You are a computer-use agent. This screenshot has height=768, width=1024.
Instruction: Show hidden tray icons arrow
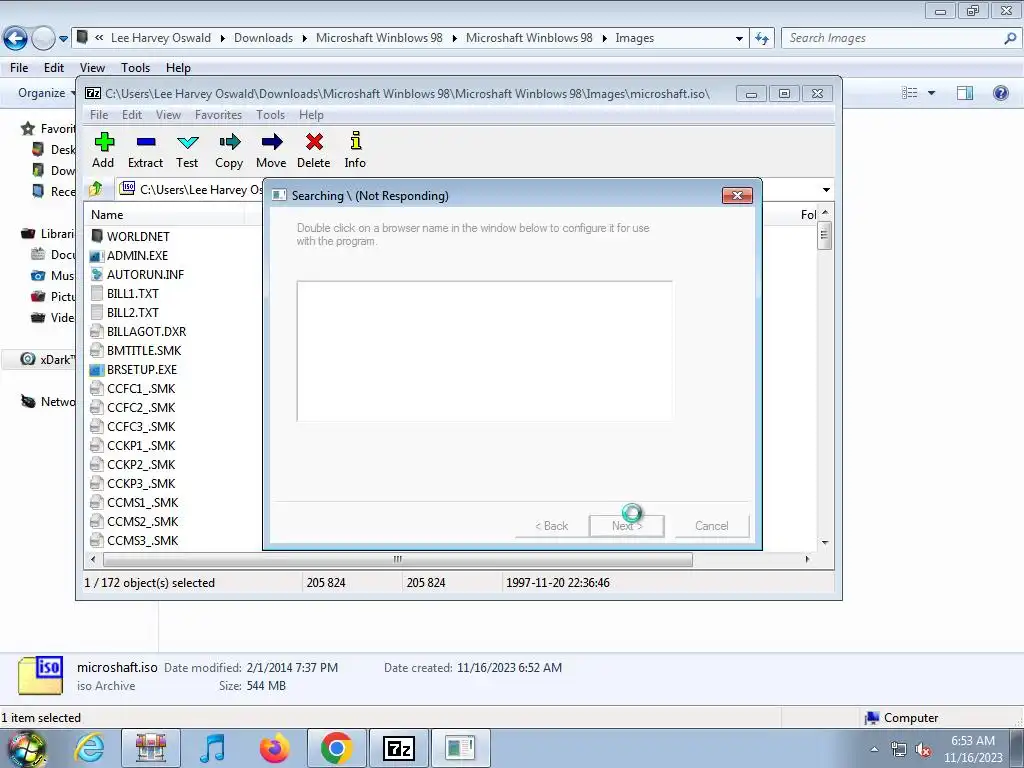874,750
